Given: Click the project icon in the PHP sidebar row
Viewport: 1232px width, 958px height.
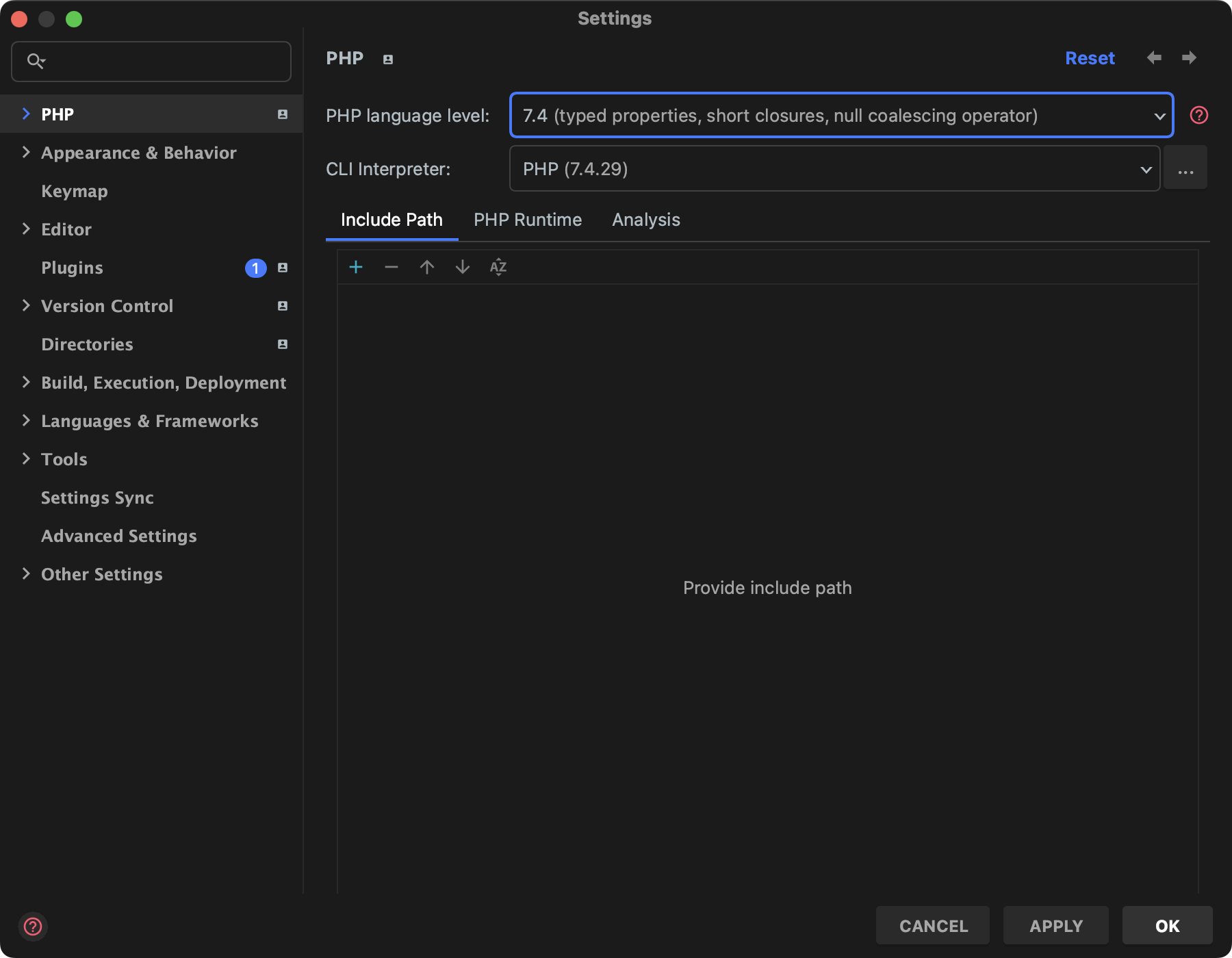Looking at the screenshot, I should (283, 114).
